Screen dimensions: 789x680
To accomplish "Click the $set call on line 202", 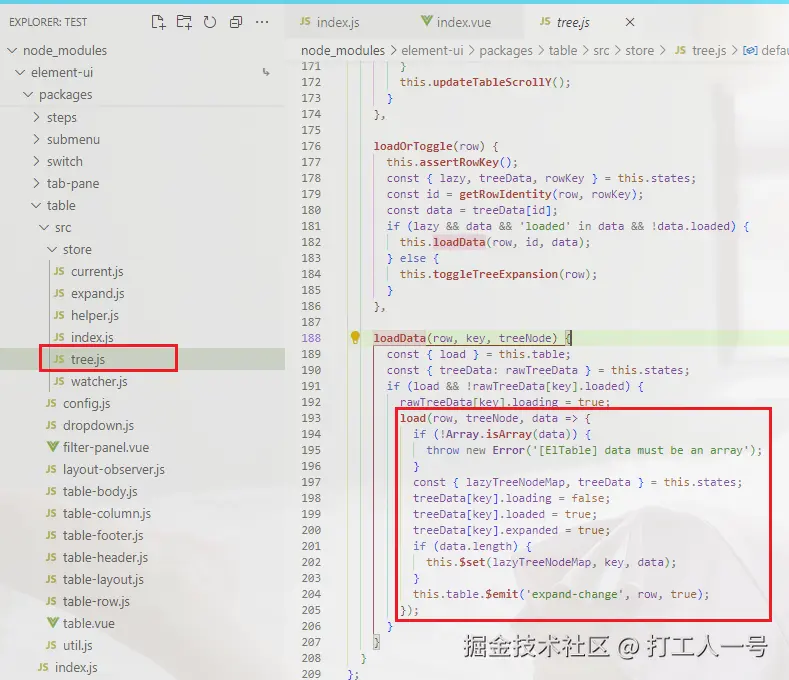I will 472,562.
